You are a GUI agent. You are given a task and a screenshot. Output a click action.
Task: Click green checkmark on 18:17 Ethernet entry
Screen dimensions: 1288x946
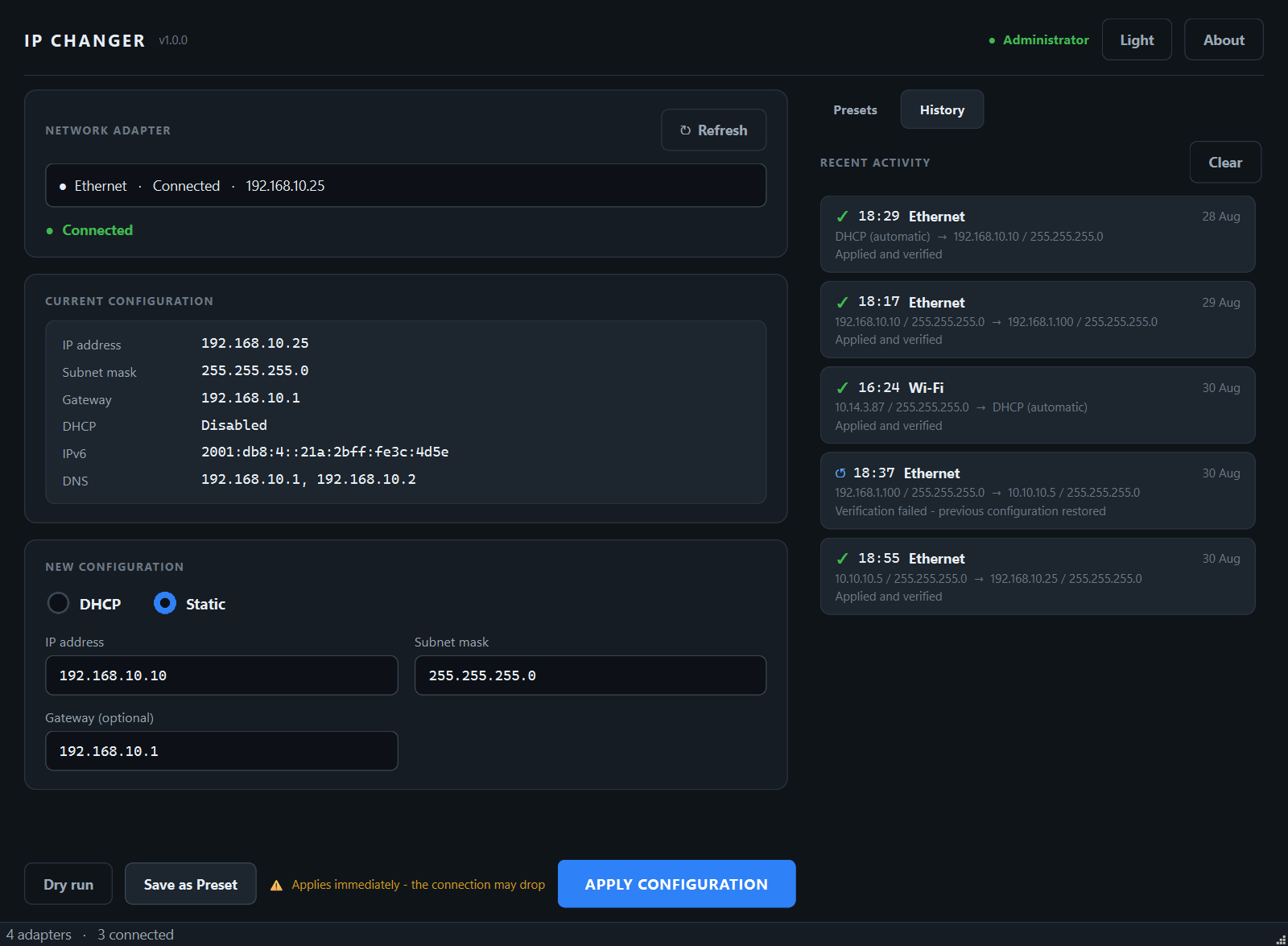[x=842, y=303]
